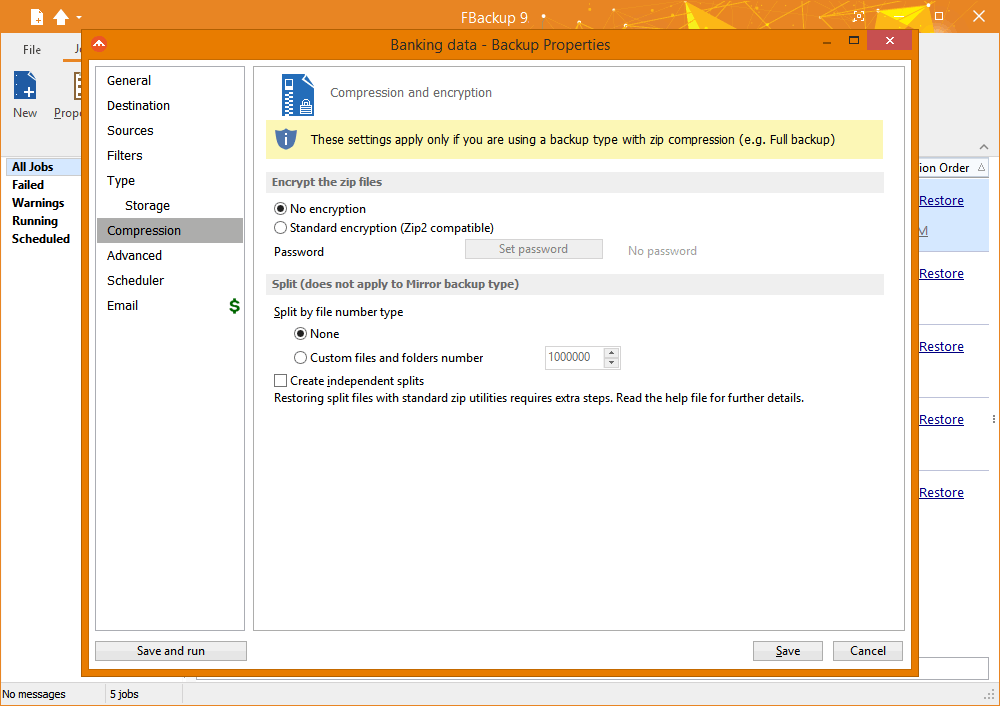Click the green dollar sign next to Email
The height and width of the screenshot is (706, 1000).
pos(234,306)
